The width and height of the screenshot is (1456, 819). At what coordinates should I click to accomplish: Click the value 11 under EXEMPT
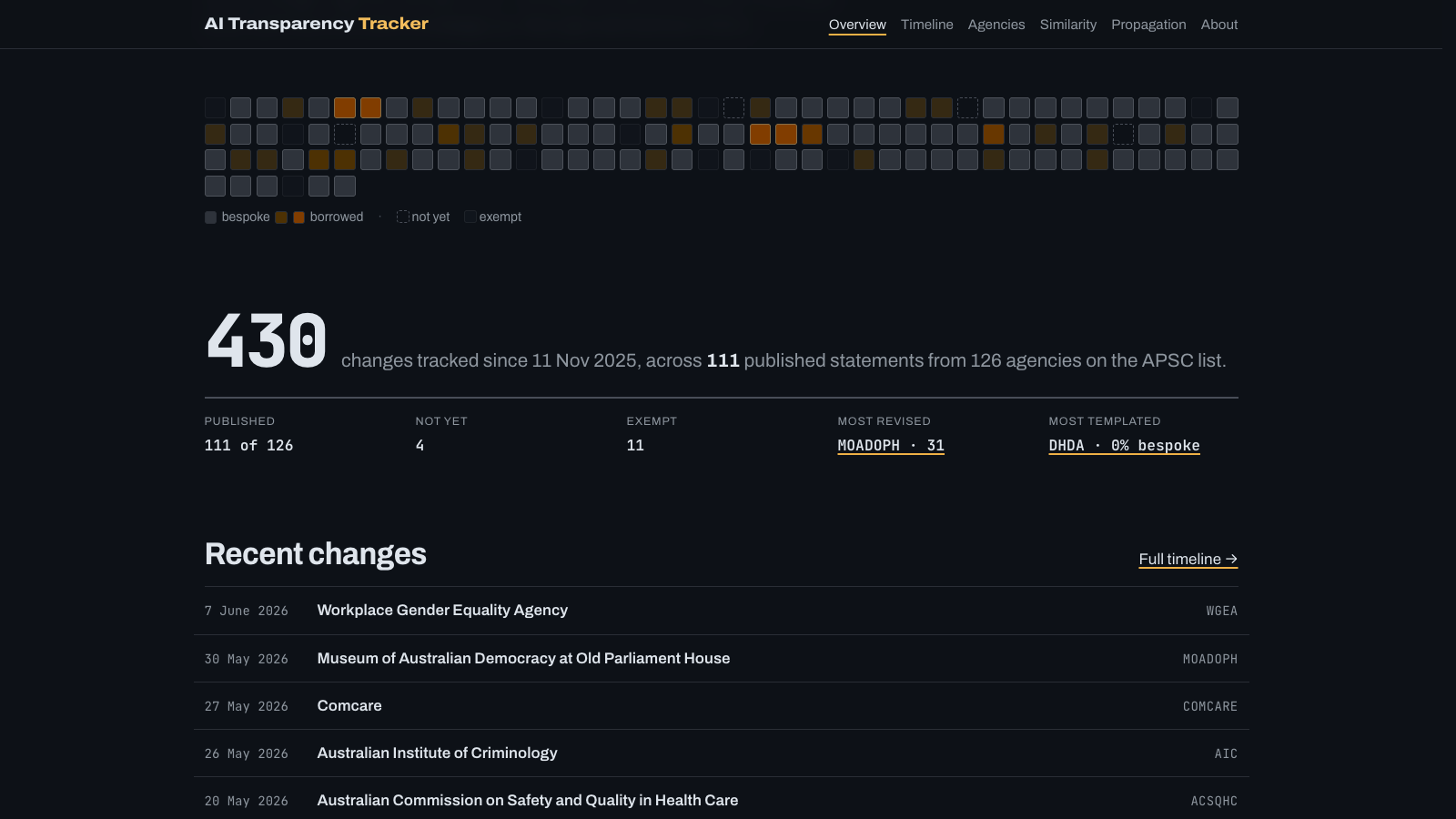tap(635, 445)
